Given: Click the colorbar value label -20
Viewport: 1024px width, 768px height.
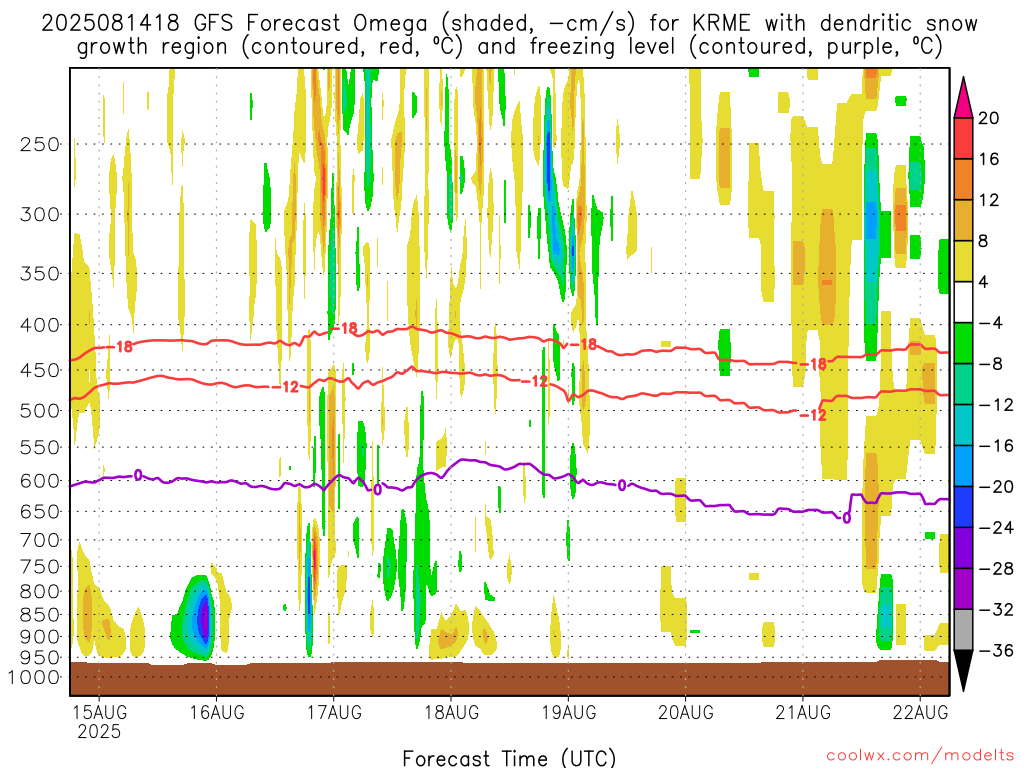Looking at the screenshot, I should pos(997,487).
